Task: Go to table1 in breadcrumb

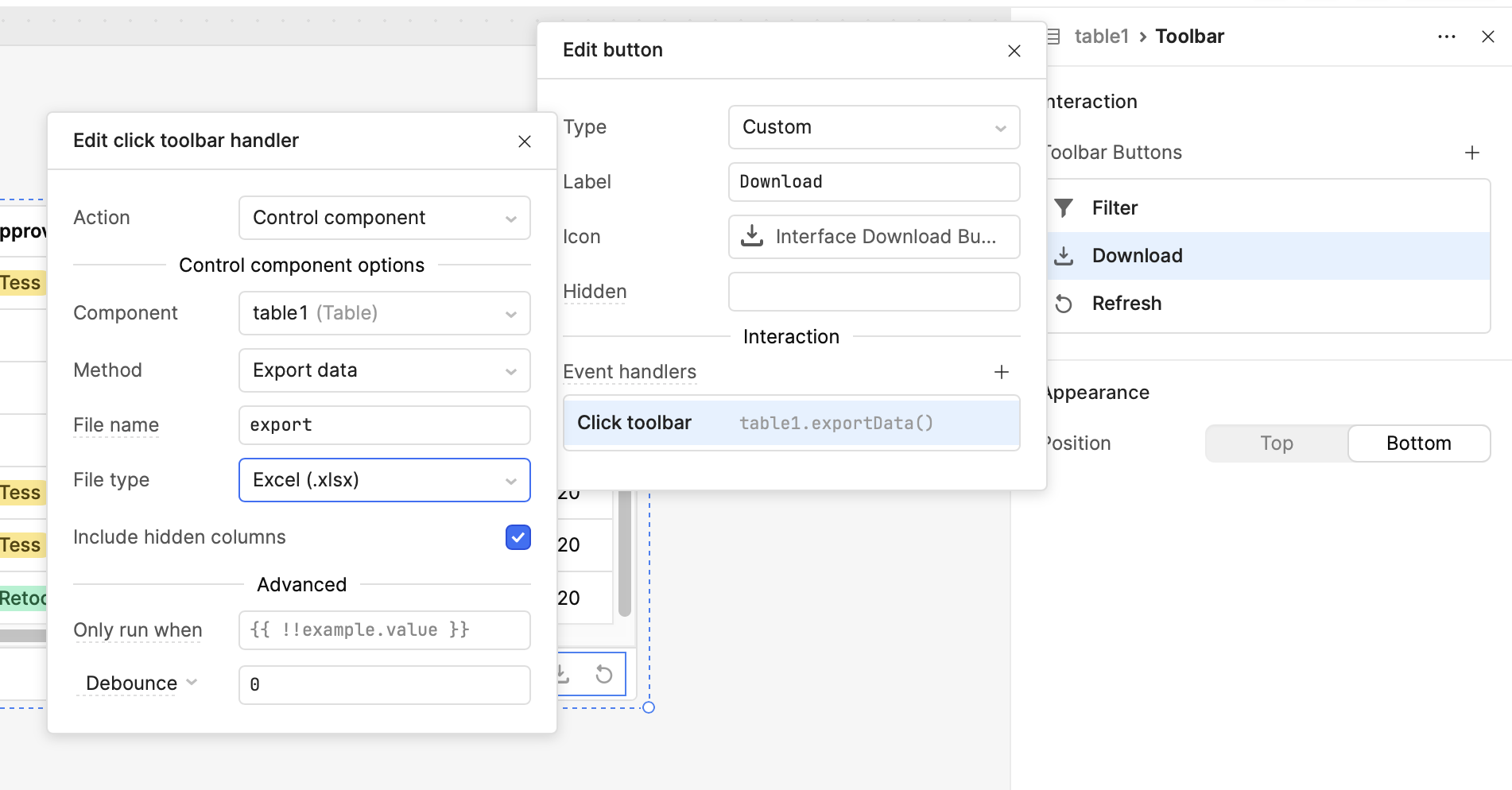Action: coord(1102,37)
